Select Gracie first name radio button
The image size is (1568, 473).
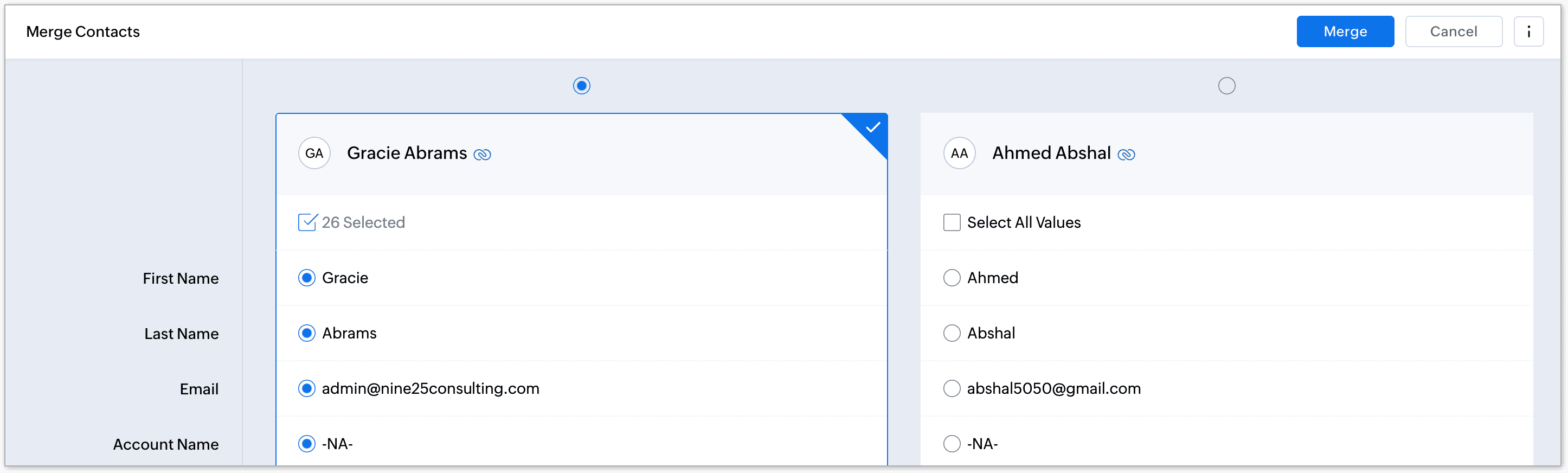307,278
